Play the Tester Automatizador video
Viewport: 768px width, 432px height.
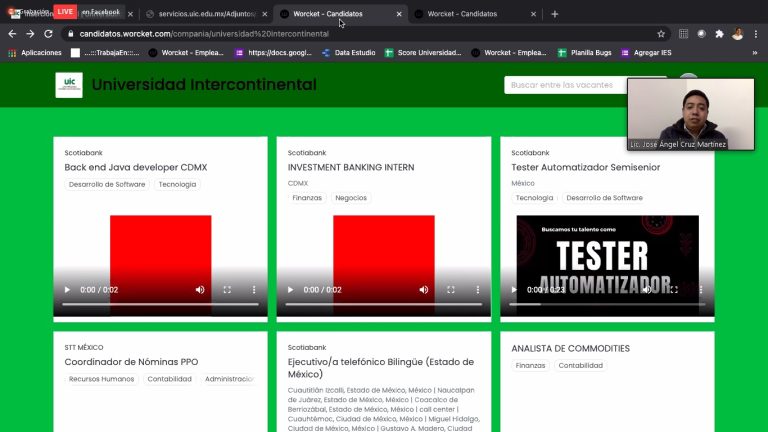(514, 289)
